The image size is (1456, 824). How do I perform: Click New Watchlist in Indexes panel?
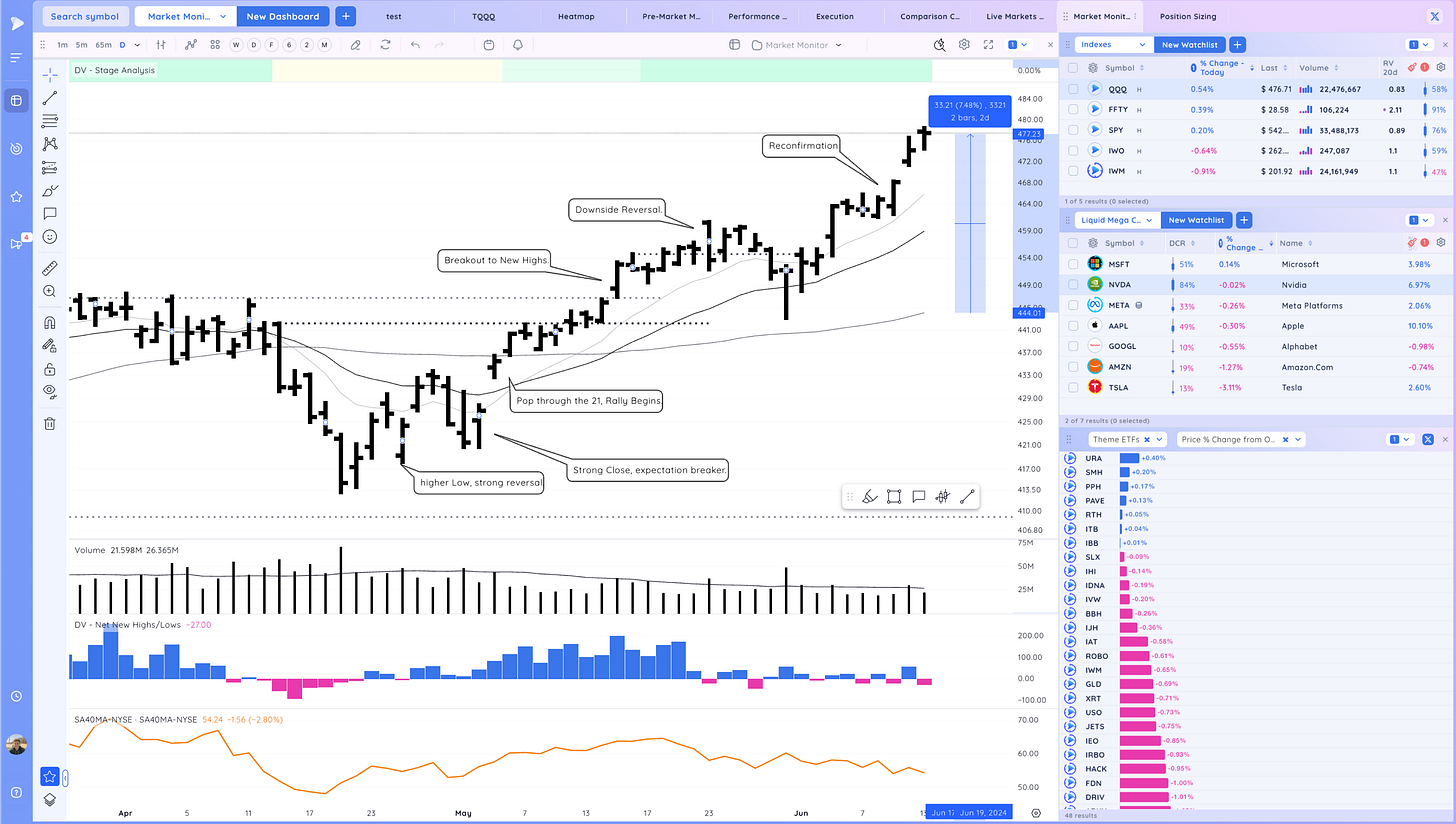click(1190, 45)
